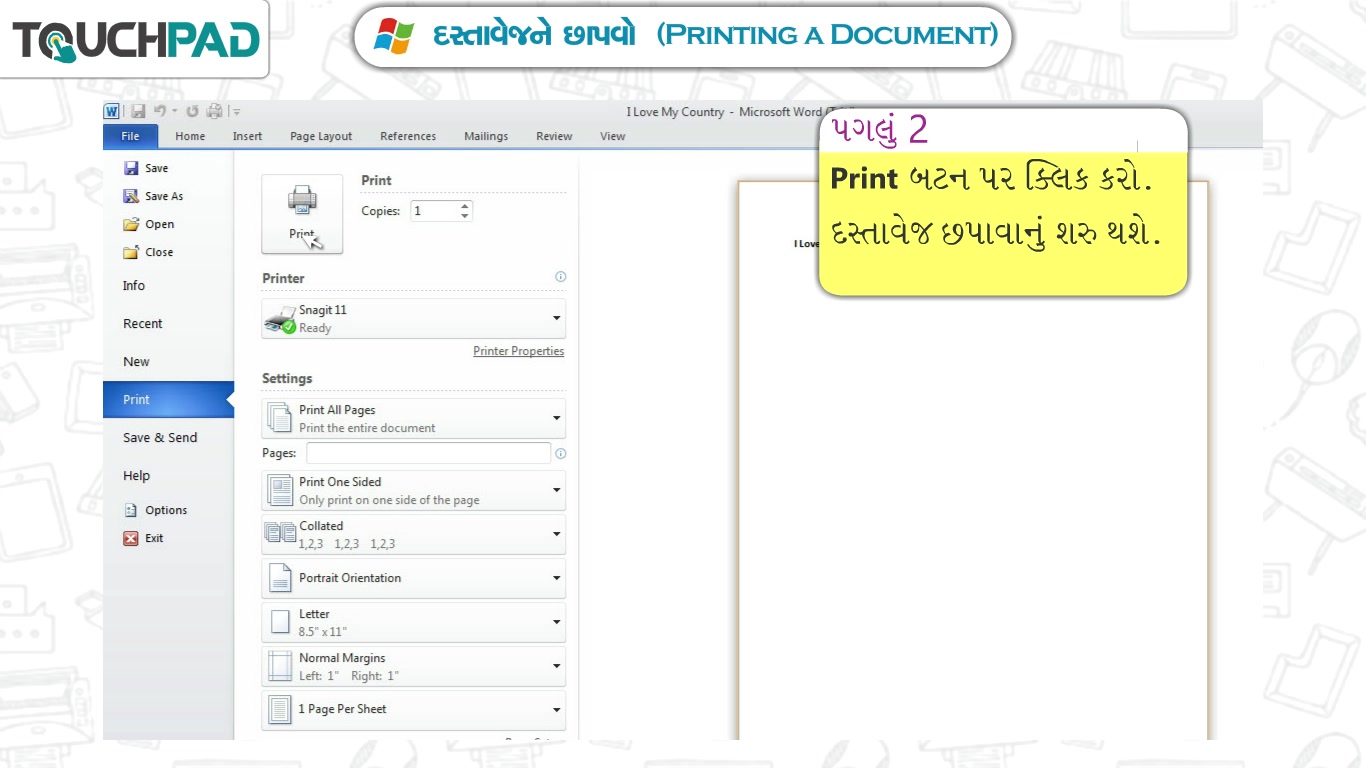Click into the Copies number field

[x=434, y=211]
